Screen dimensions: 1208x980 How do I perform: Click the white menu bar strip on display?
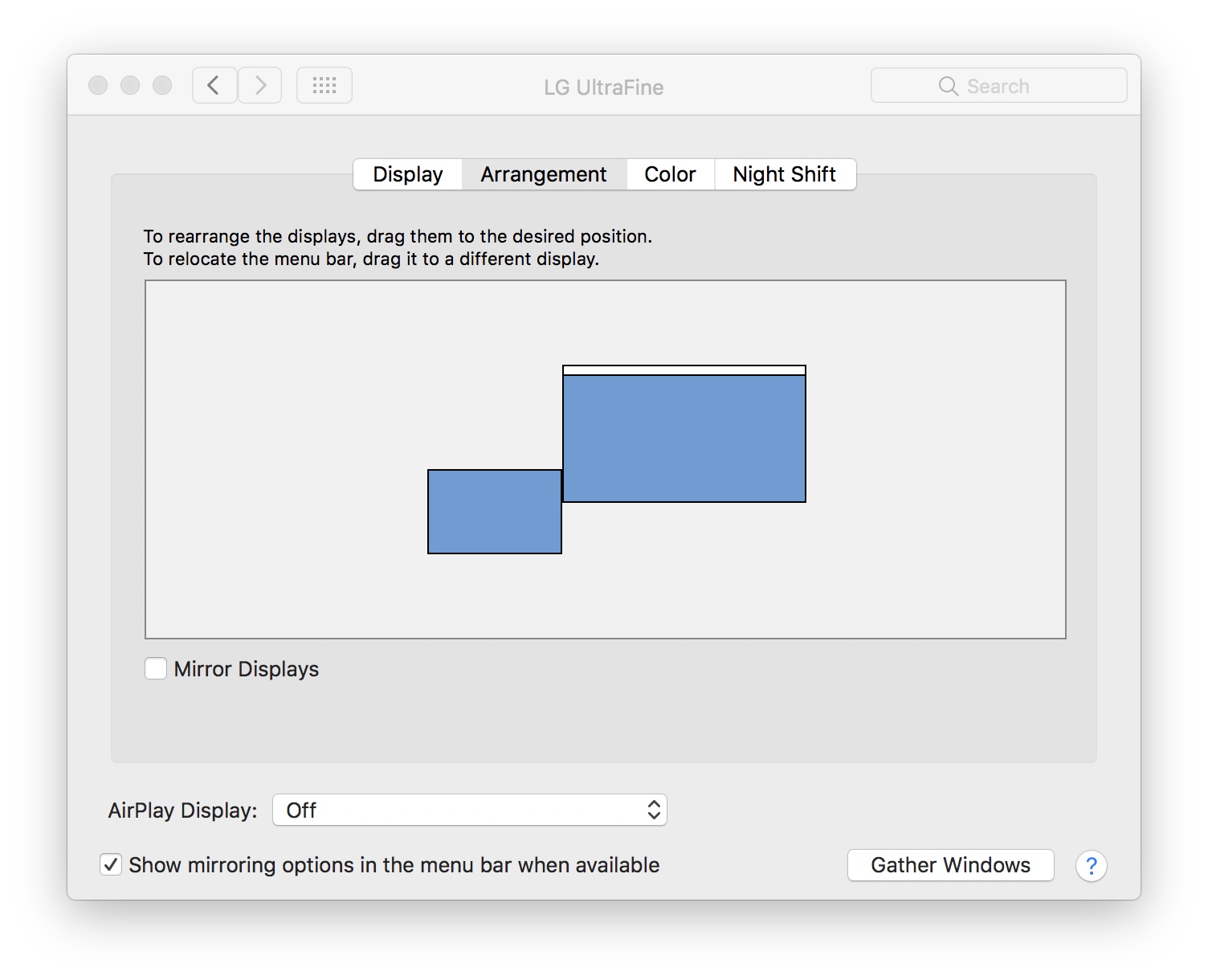[x=684, y=370]
